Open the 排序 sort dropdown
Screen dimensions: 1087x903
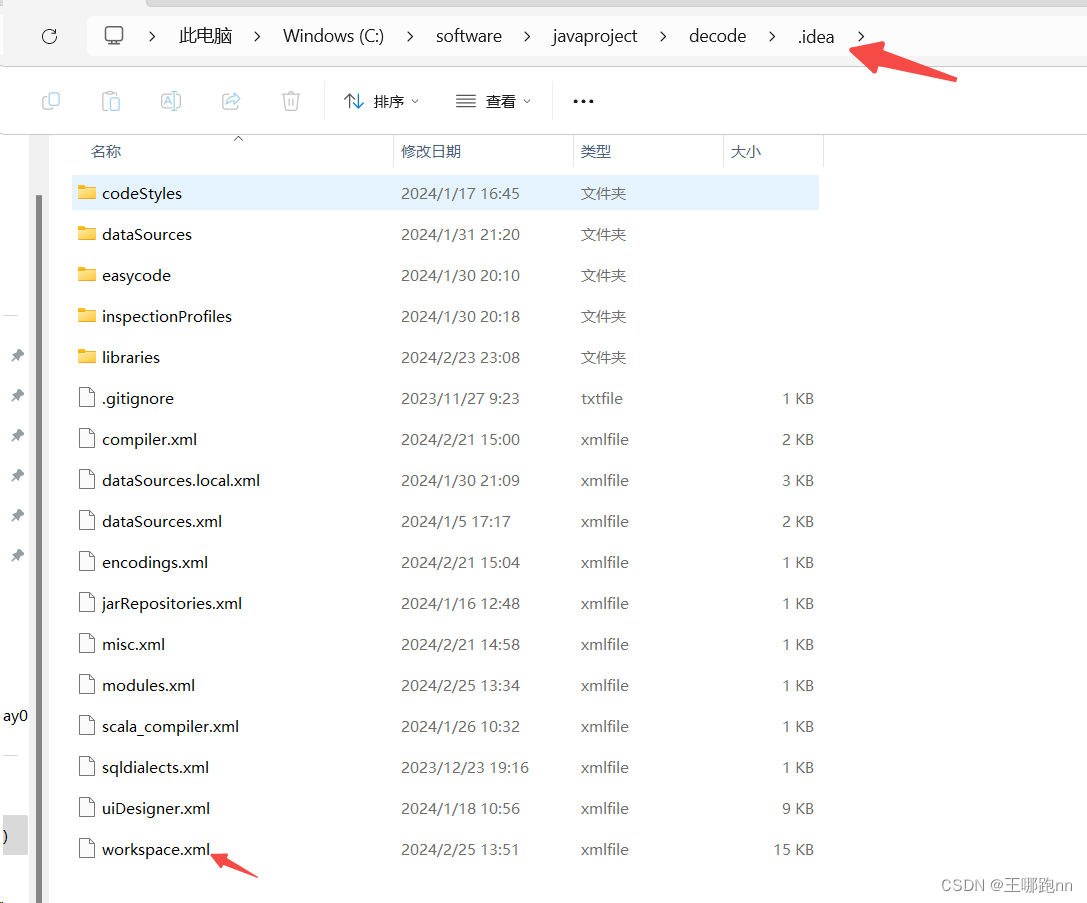tap(381, 101)
